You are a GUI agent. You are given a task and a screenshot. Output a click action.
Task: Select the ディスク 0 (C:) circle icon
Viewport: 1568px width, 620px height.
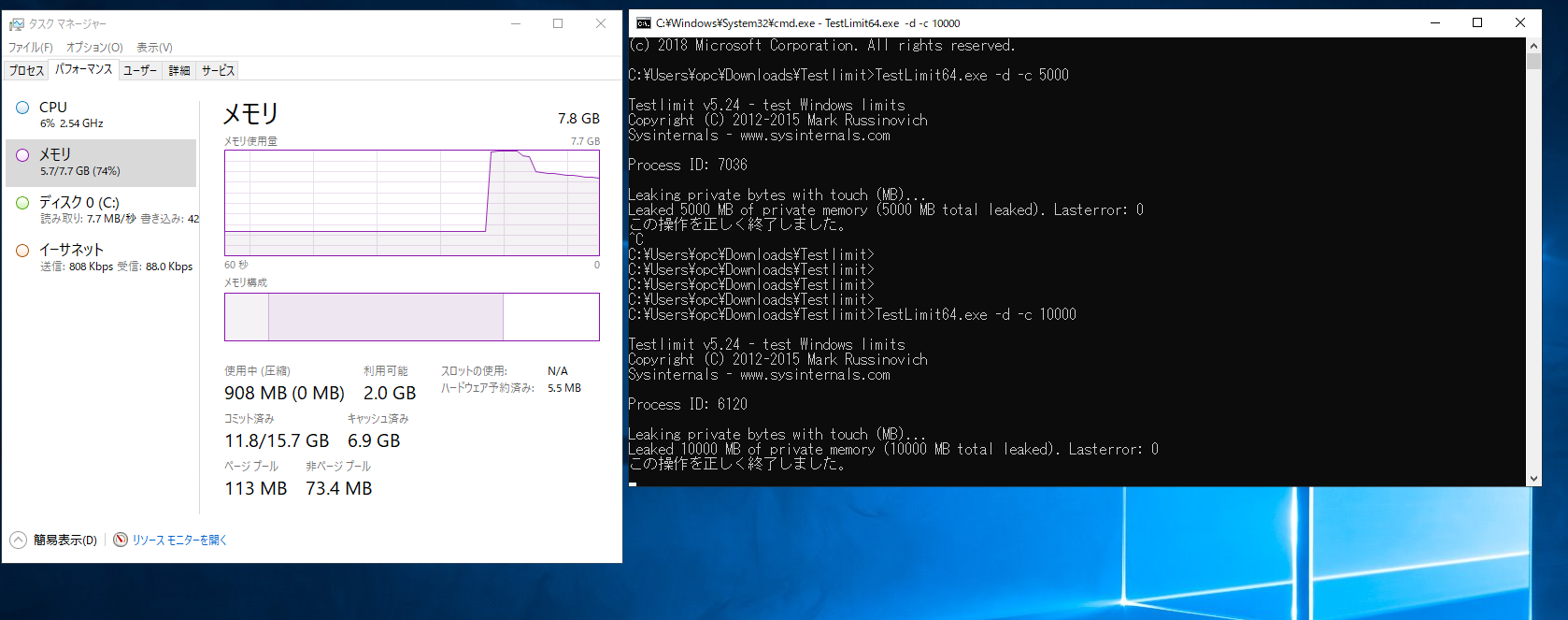tap(22, 203)
